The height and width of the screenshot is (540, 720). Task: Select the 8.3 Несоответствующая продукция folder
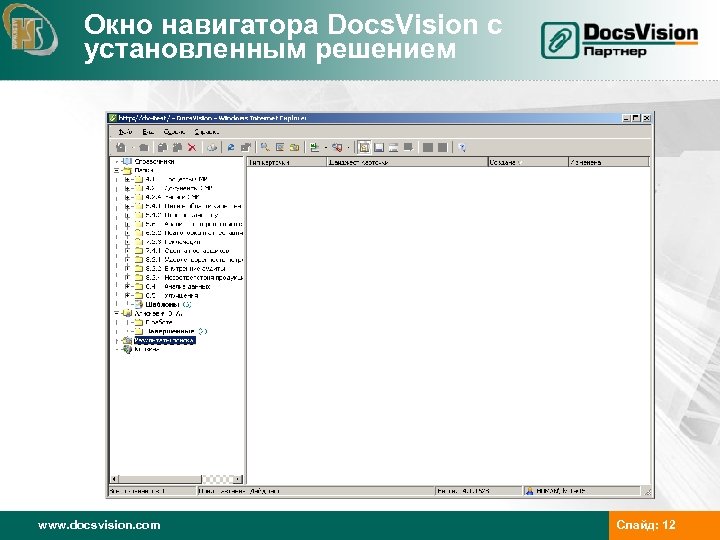[x=194, y=278]
